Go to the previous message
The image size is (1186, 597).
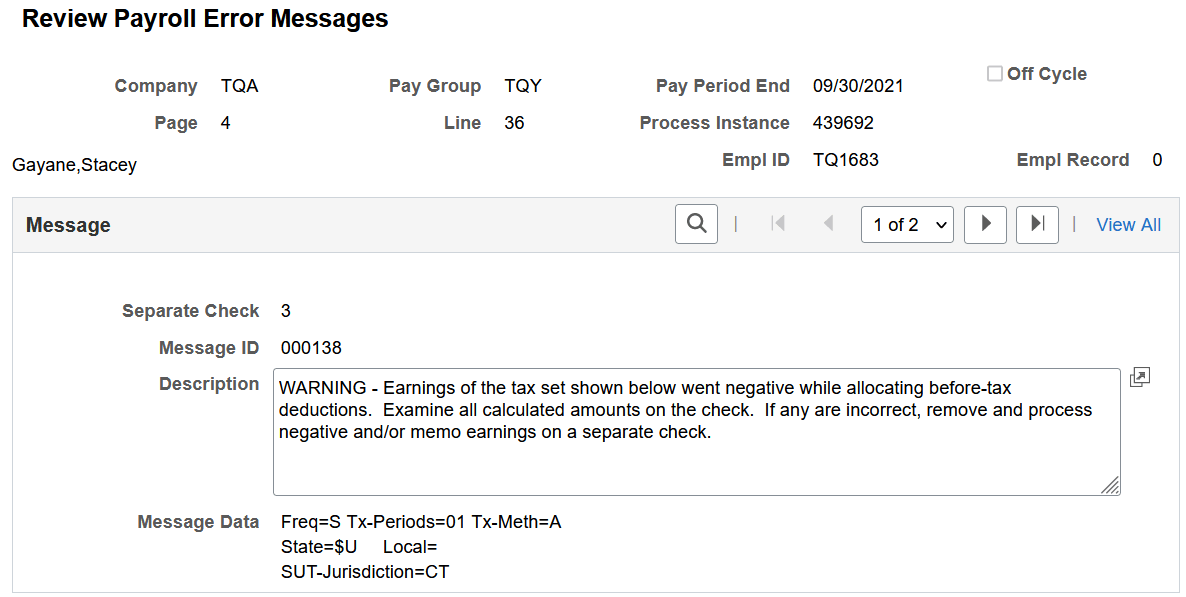(829, 224)
